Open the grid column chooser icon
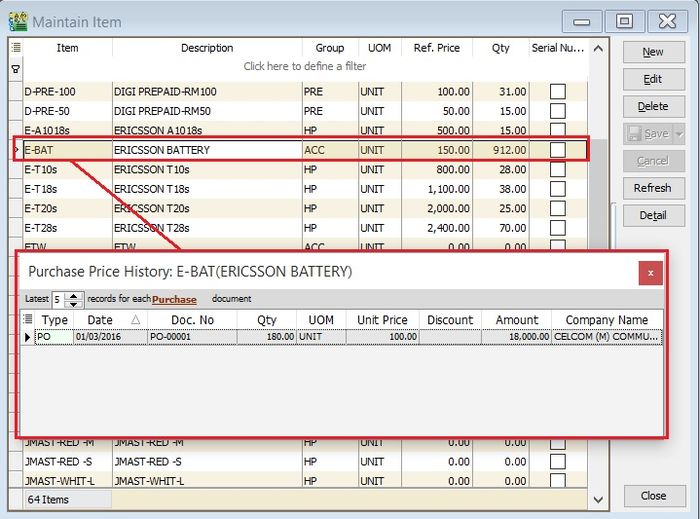Image resolution: width=700 pixels, height=519 pixels. coord(15,48)
